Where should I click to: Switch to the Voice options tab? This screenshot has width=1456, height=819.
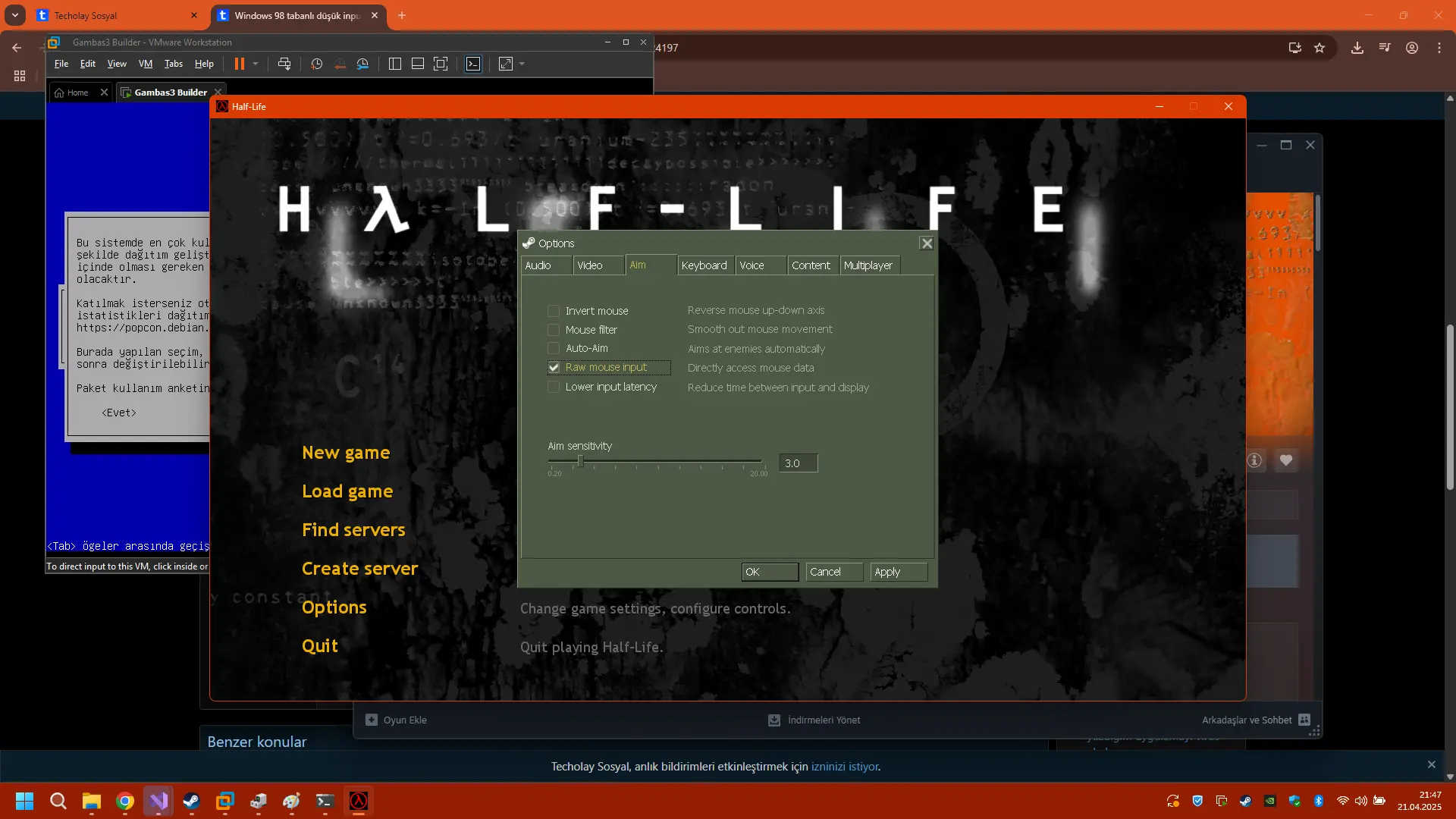coord(761,265)
